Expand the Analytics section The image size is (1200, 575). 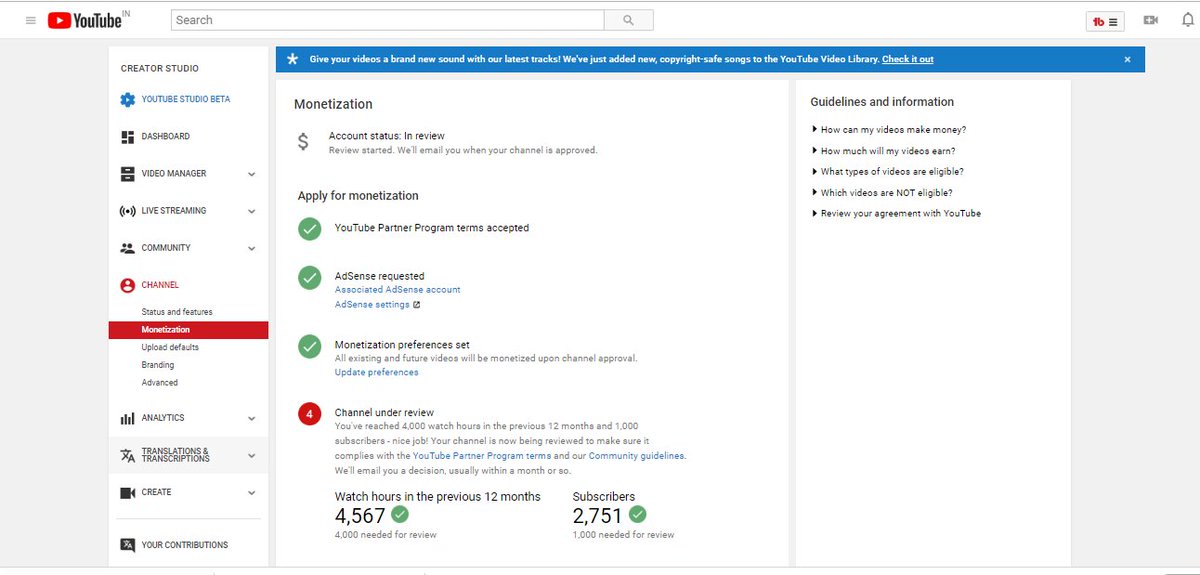[251, 418]
